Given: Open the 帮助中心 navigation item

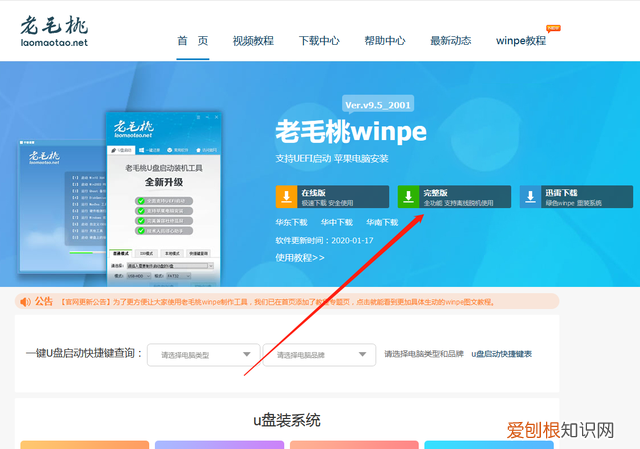Looking at the screenshot, I should coord(385,41).
